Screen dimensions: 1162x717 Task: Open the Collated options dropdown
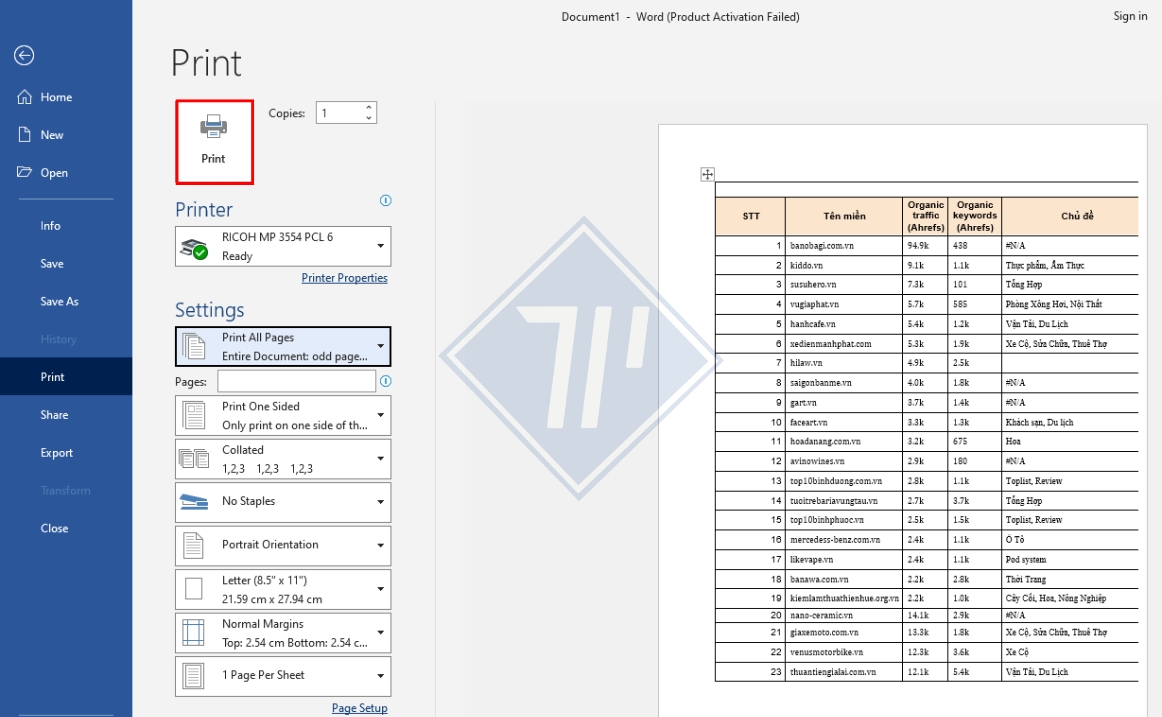pyautogui.click(x=380, y=459)
